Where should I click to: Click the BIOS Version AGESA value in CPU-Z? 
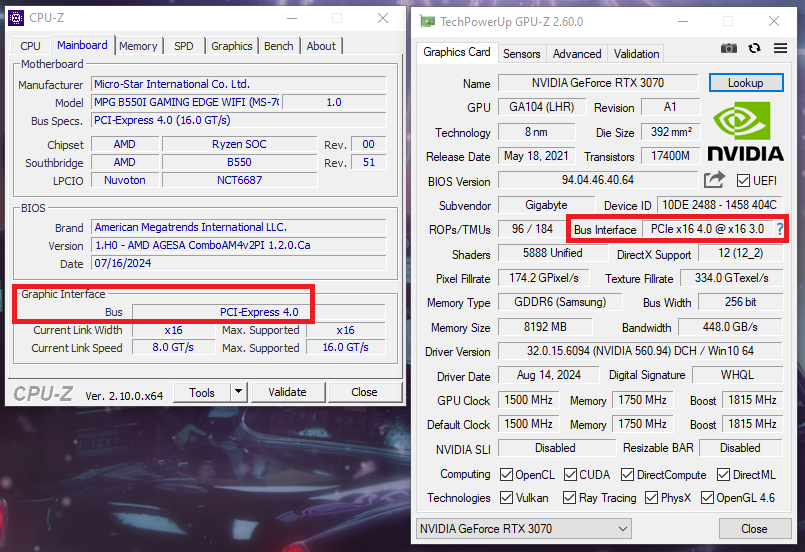239,245
